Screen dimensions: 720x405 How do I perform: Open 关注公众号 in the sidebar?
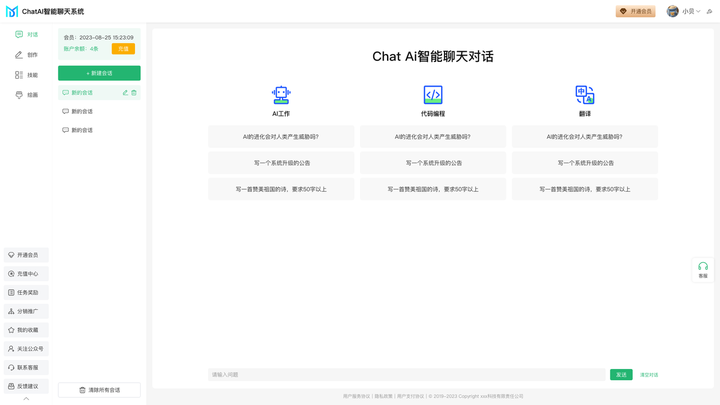click(x=26, y=349)
